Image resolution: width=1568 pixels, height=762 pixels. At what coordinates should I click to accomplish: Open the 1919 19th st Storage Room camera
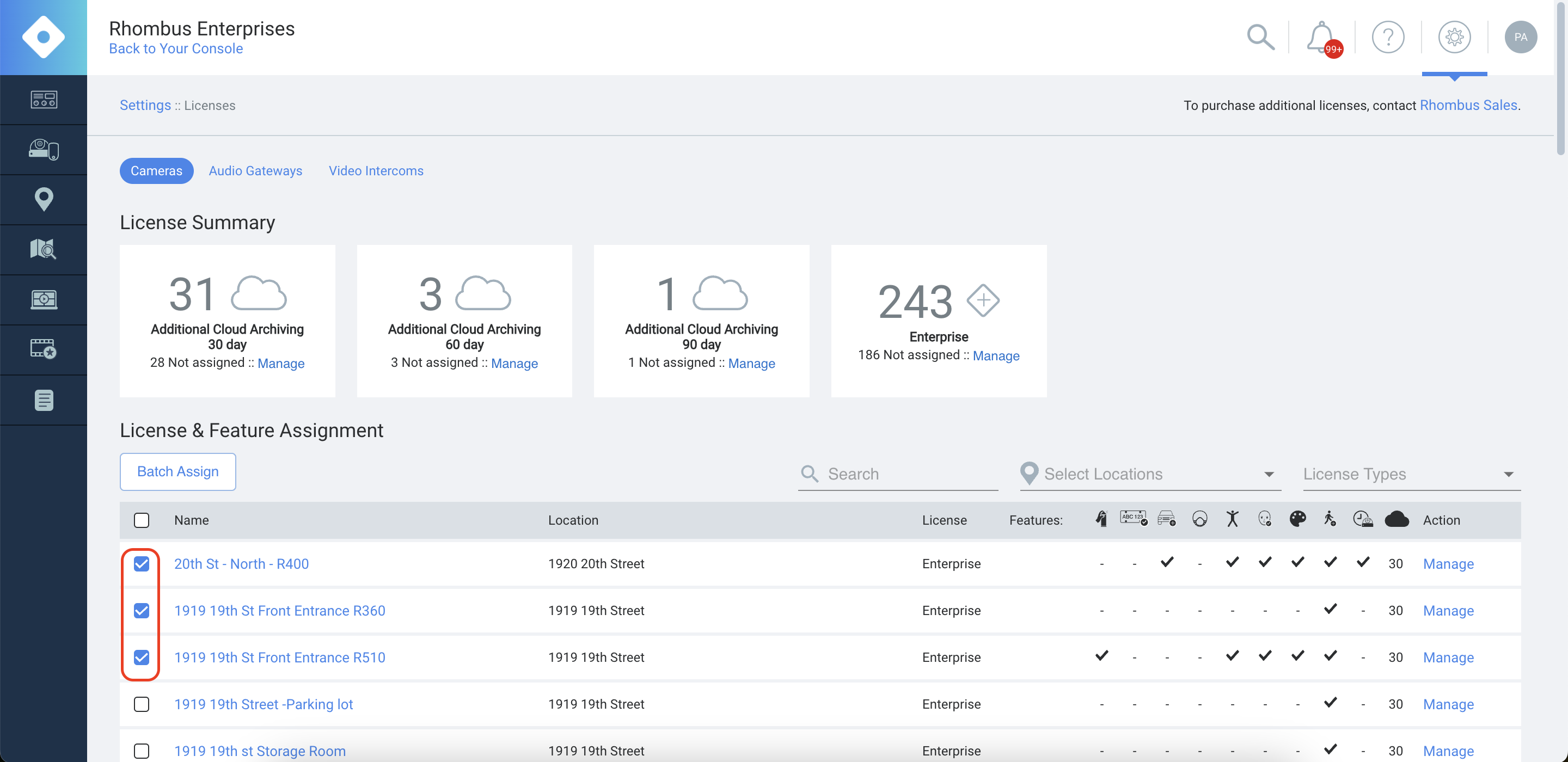(260, 751)
